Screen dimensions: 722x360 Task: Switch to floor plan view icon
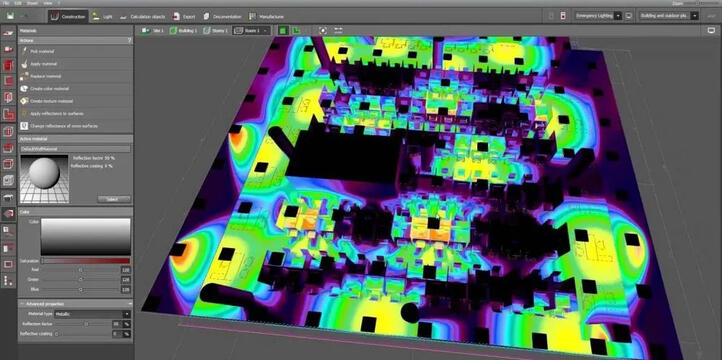297,31
